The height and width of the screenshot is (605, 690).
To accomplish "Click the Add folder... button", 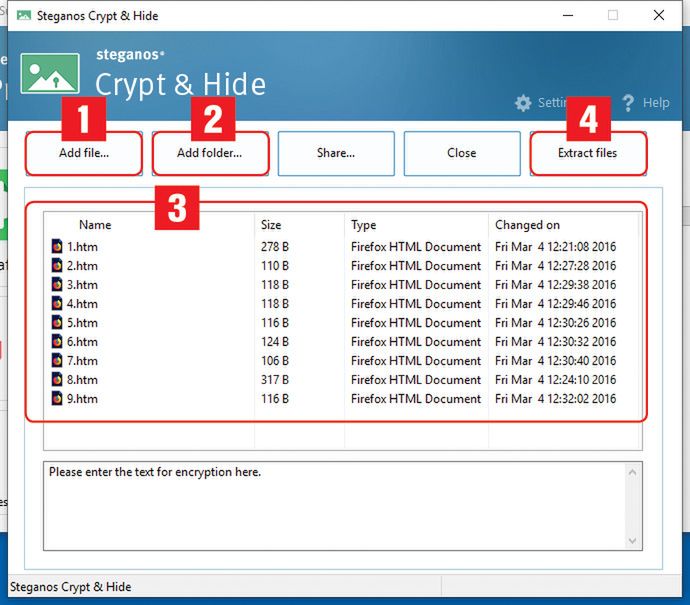I will coord(210,153).
